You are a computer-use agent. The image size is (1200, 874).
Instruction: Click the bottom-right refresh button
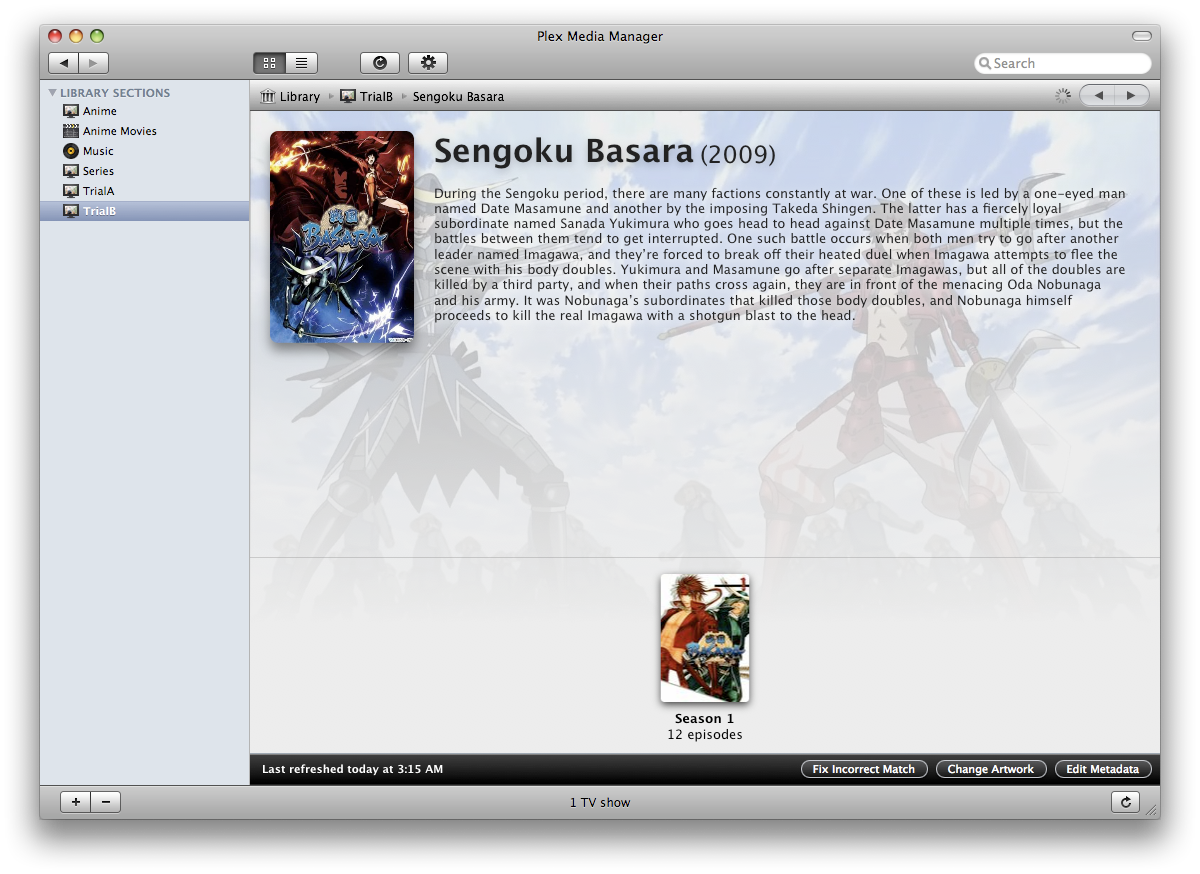point(1125,802)
